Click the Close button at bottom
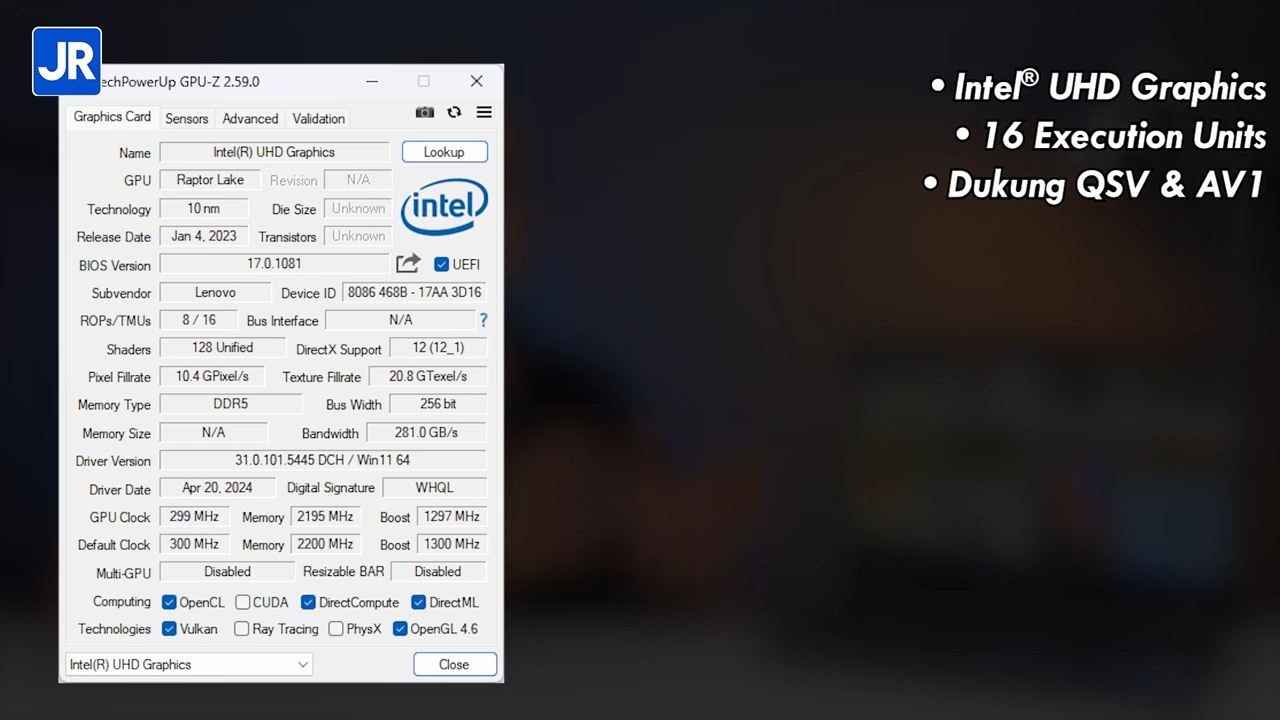1280x720 pixels. point(454,664)
